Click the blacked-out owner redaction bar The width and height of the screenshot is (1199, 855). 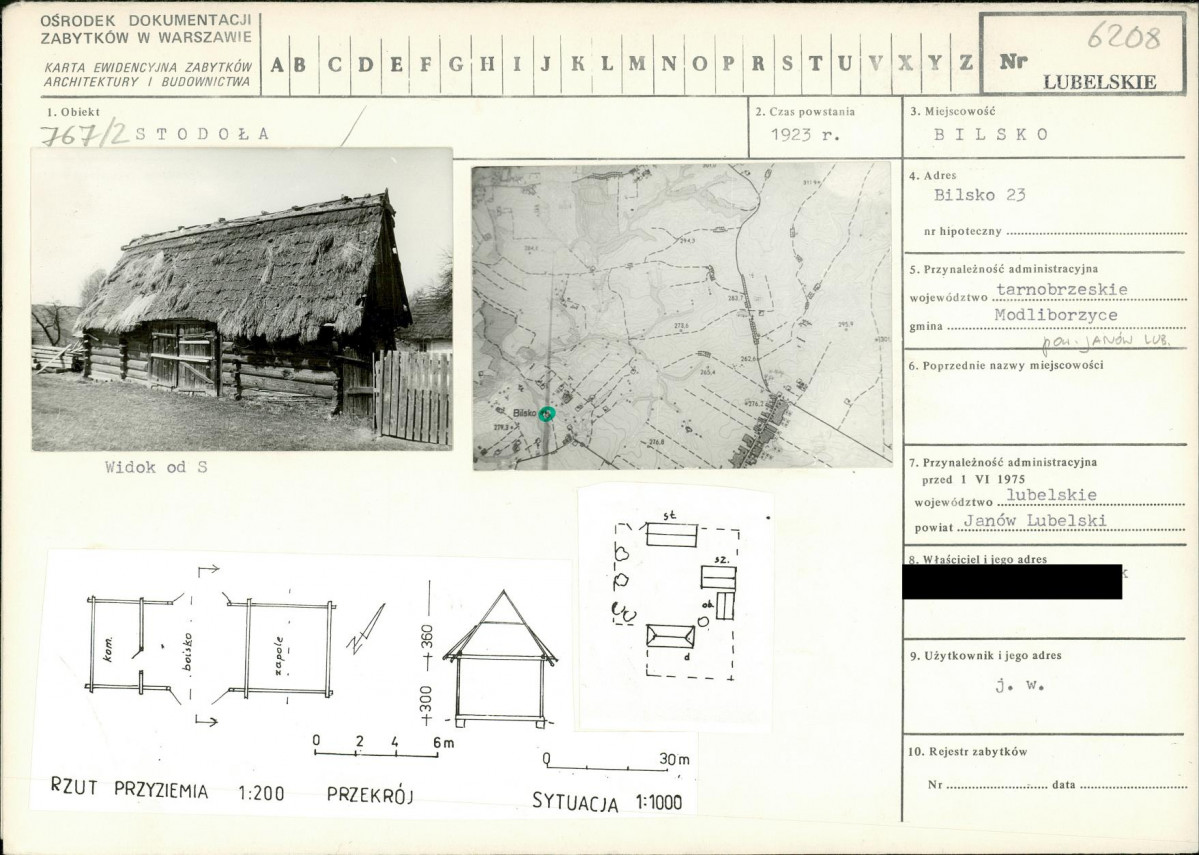[x=1012, y=582]
